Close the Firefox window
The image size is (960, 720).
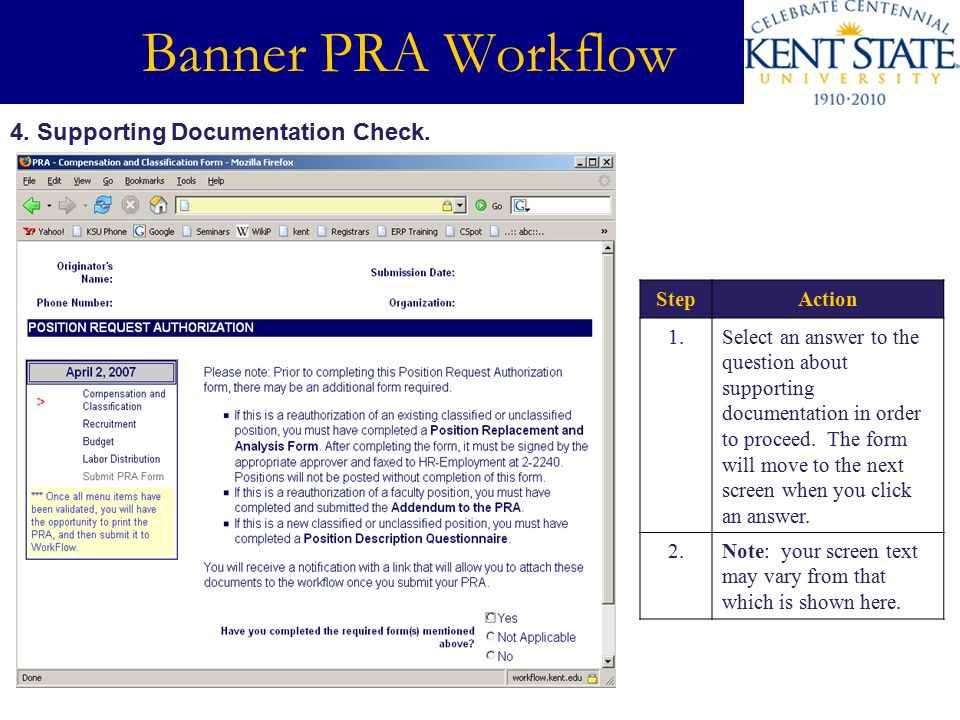point(607,162)
